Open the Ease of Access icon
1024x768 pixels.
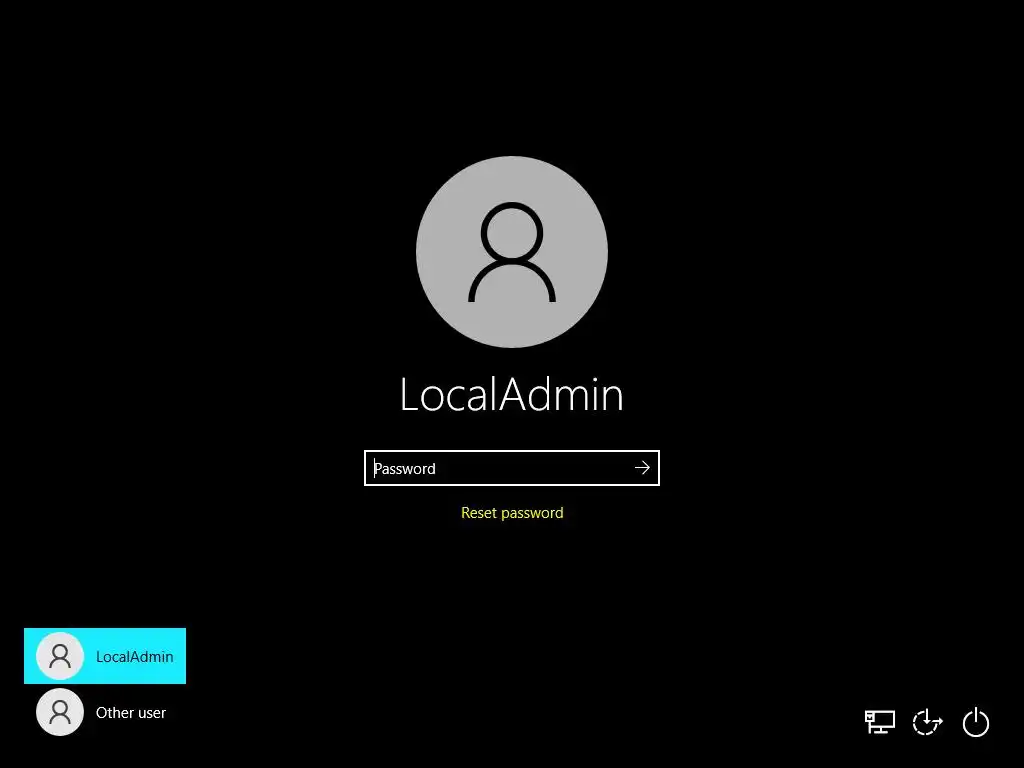pos(927,722)
